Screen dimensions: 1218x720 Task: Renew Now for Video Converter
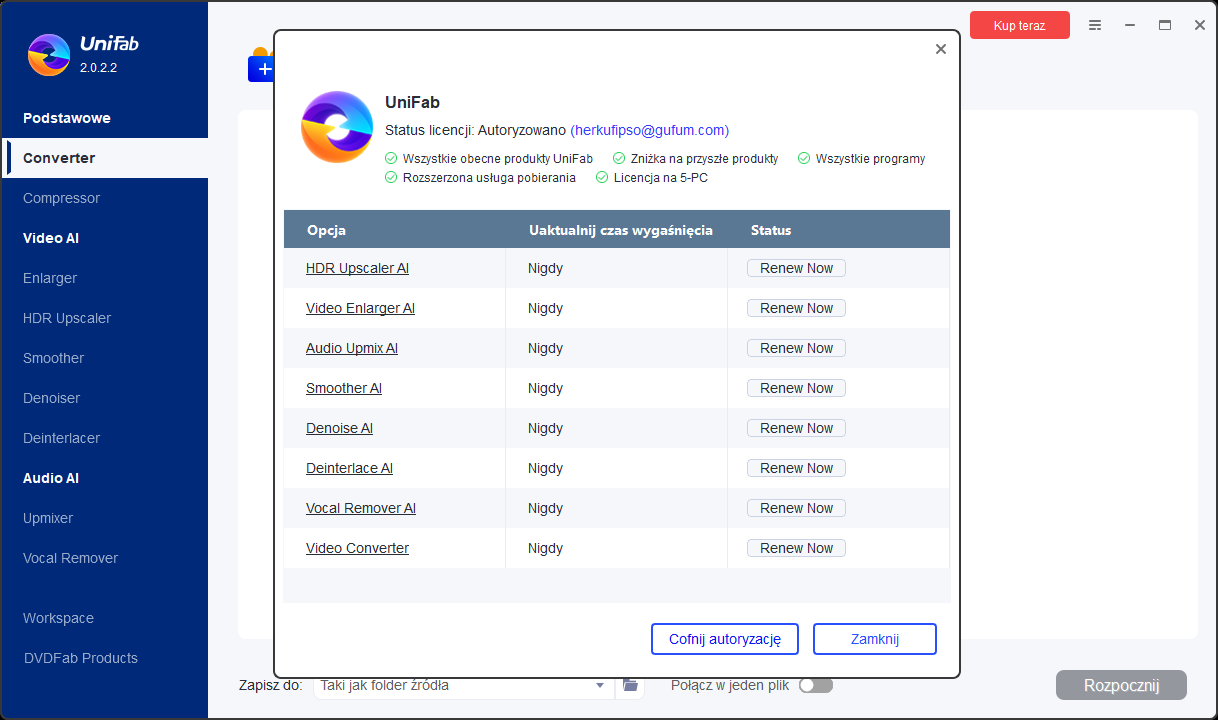tap(796, 548)
